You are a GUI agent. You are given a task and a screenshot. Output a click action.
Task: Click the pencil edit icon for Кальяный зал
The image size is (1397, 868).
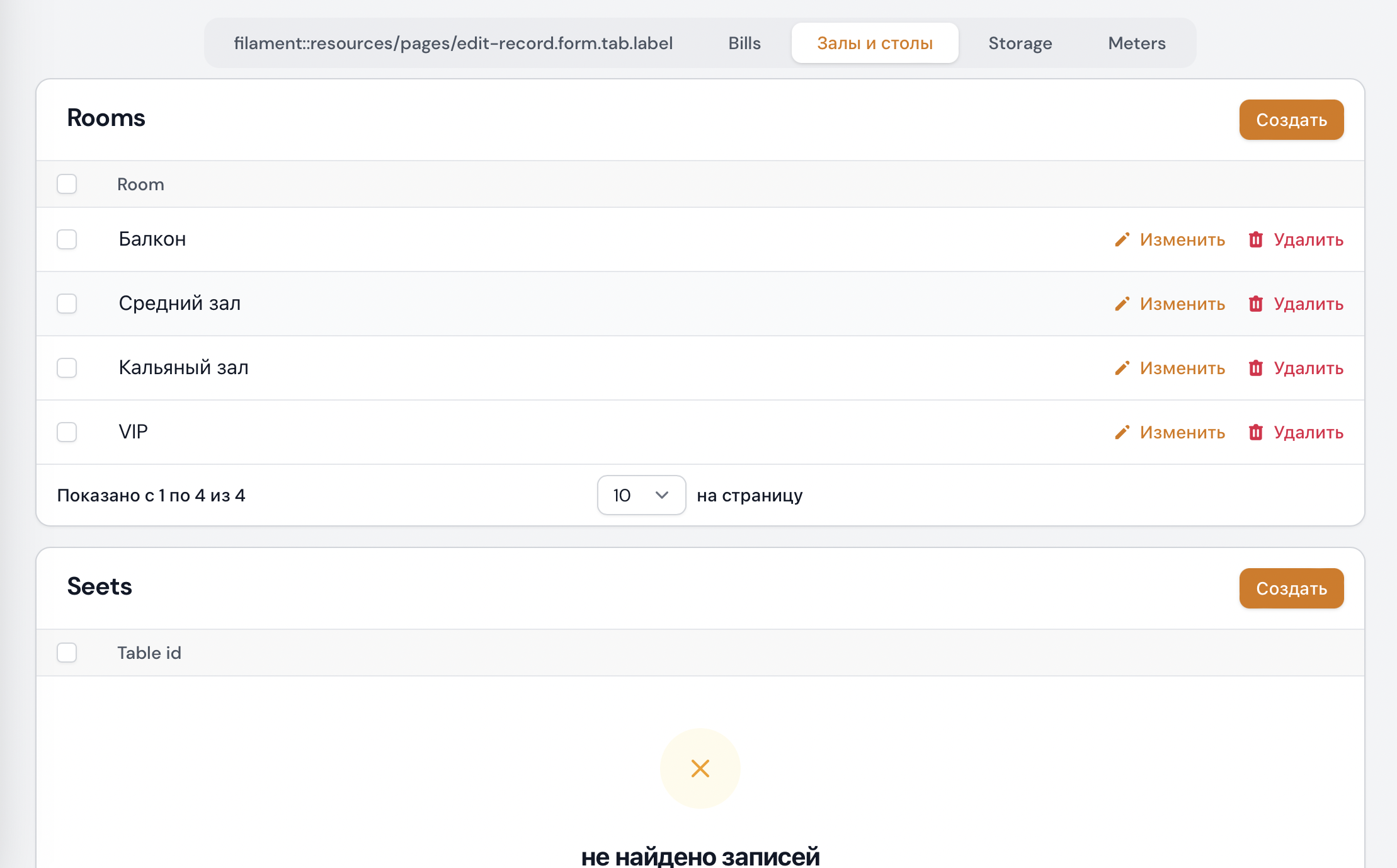pyautogui.click(x=1122, y=368)
